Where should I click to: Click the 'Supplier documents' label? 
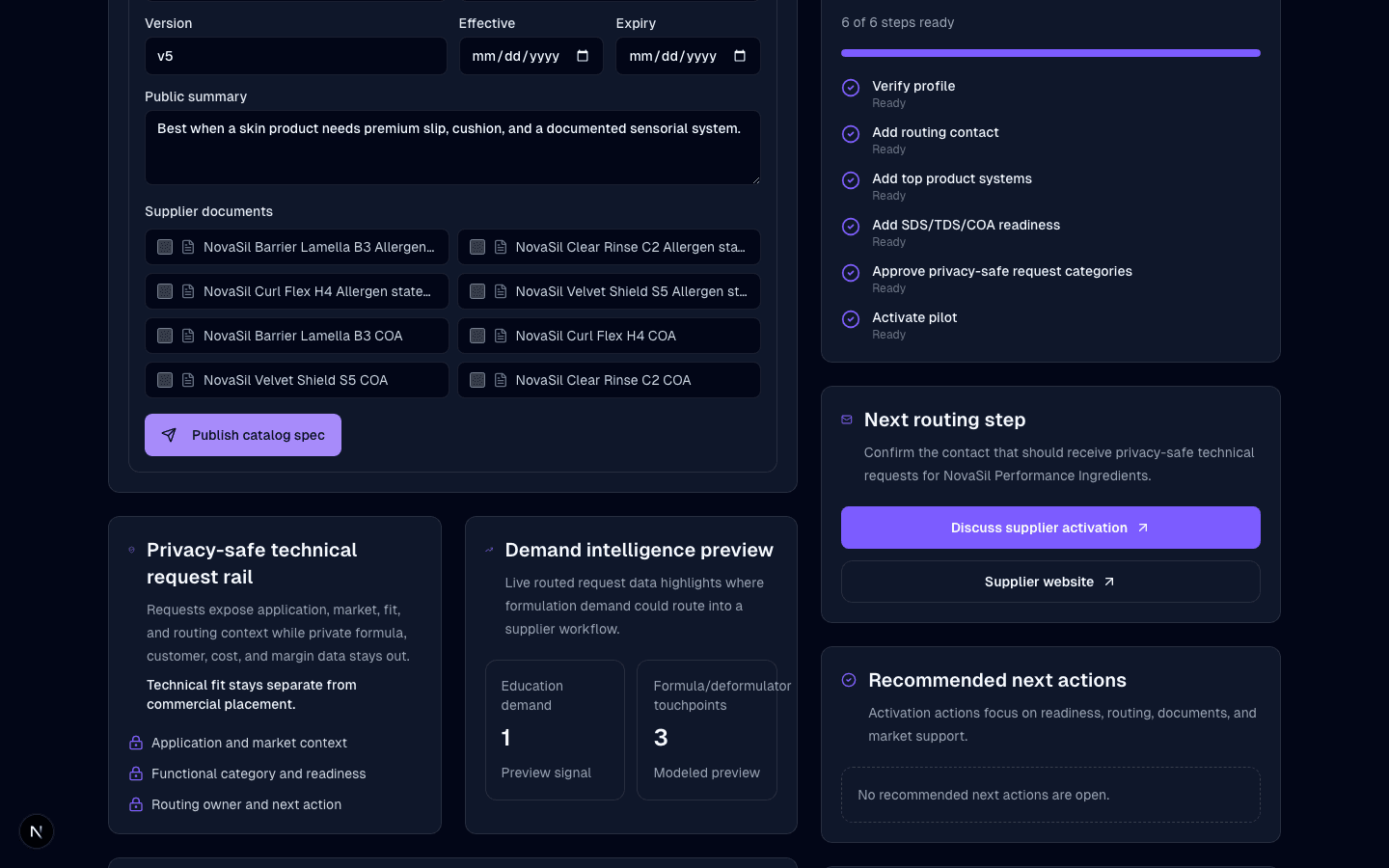[208, 211]
